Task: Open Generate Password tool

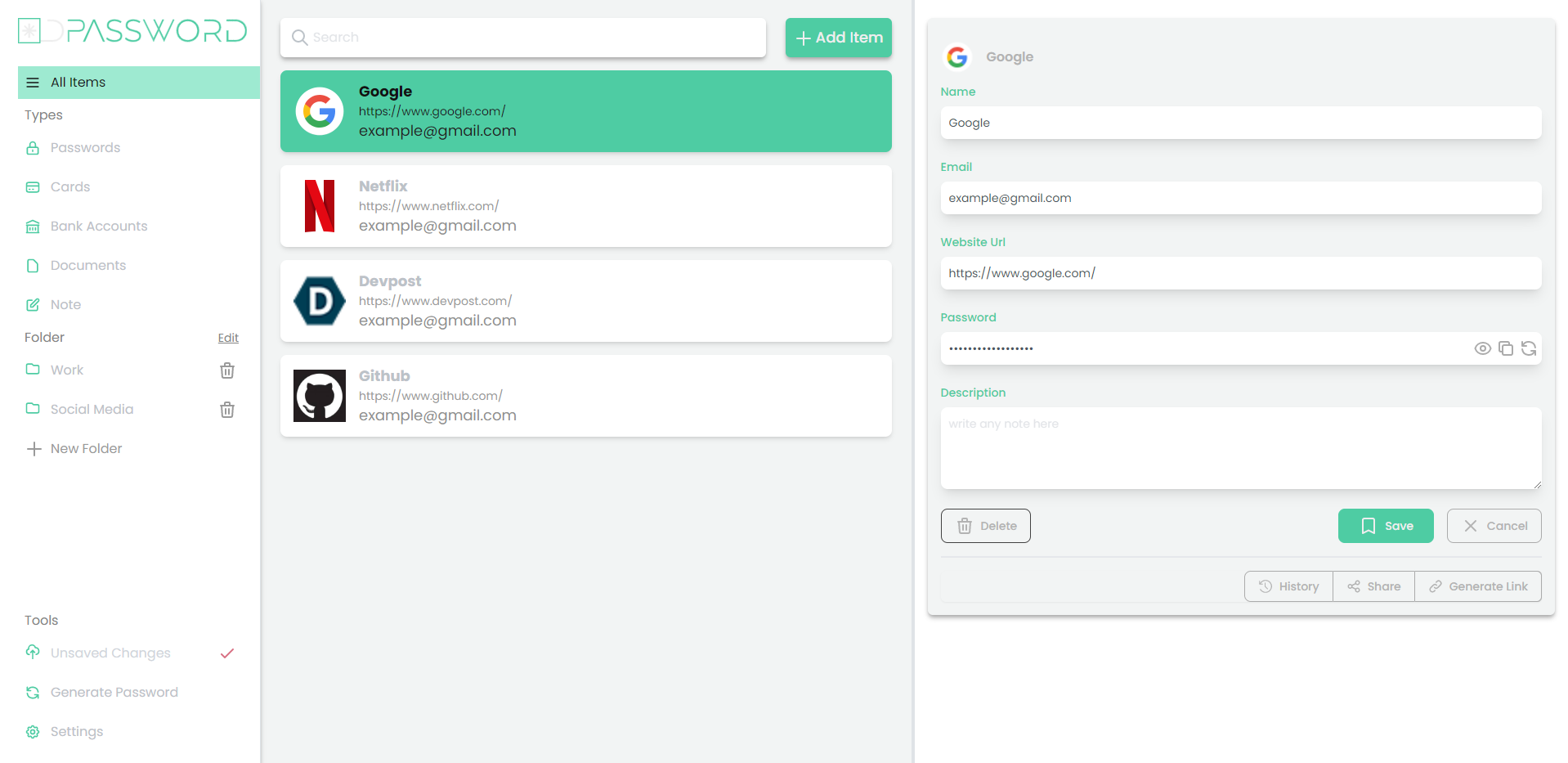Action: [114, 693]
